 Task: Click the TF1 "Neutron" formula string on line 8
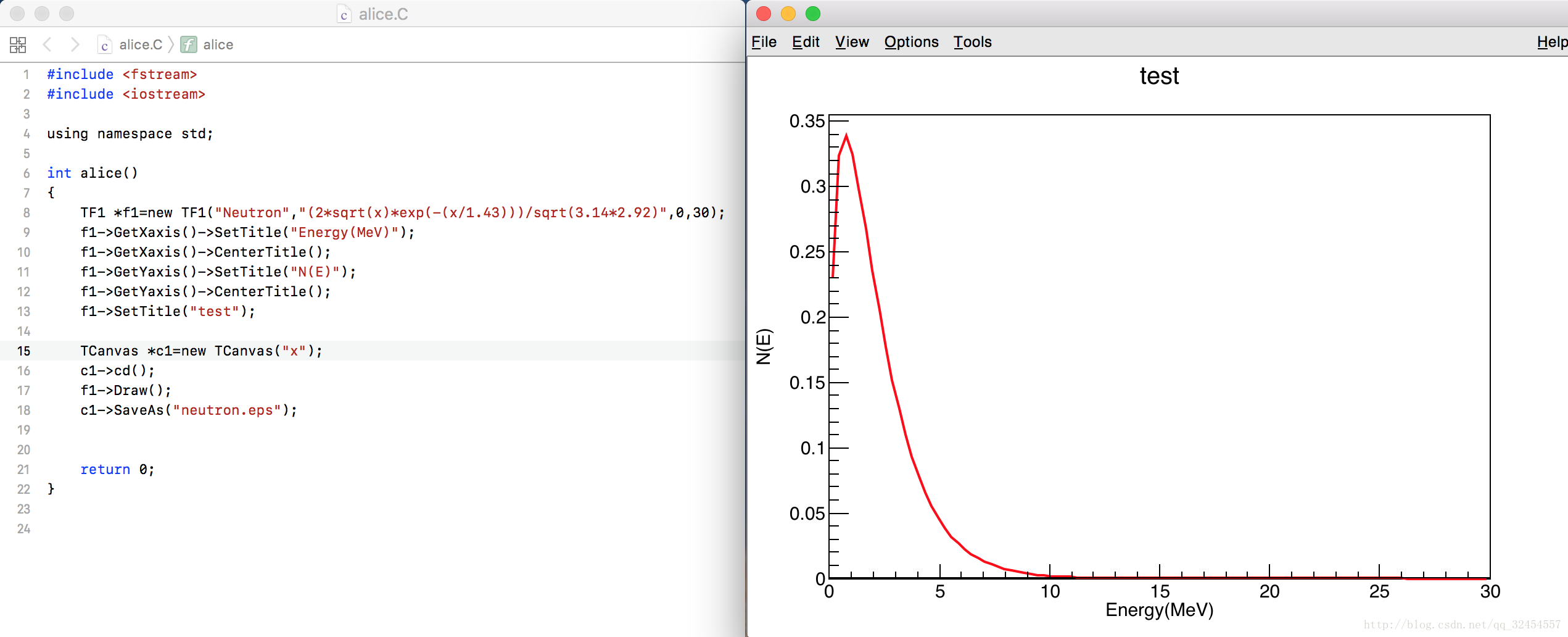pyautogui.click(x=482, y=212)
